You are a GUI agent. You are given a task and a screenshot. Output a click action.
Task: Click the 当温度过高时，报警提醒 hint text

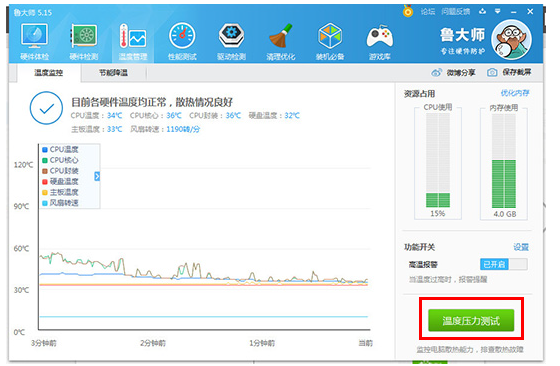point(448,280)
